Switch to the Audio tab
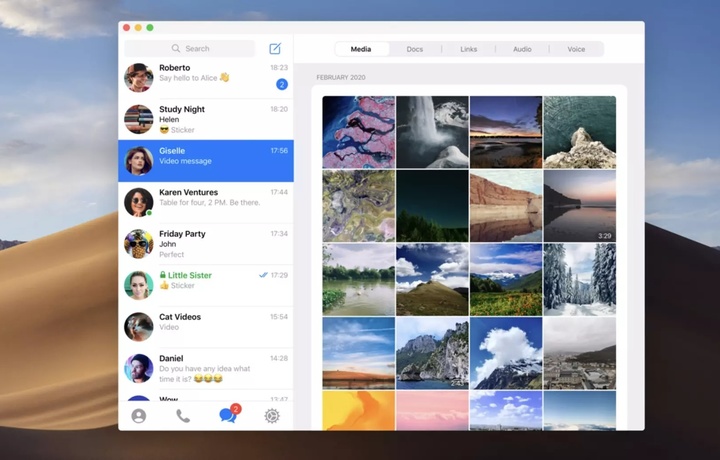The width and height of the screenshot is (720, 460). 522,49
